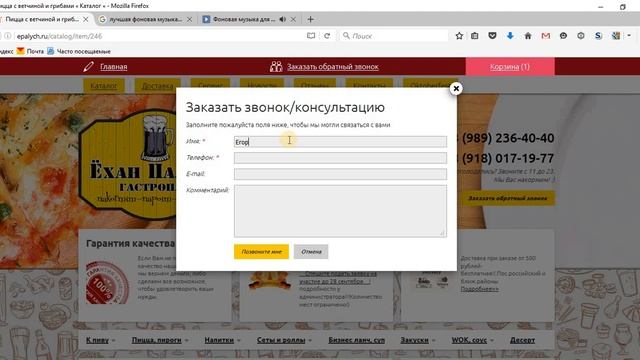This screenshot has height=360, width=640.
Task: Open the Gmail extension icon
Action: 546,36
